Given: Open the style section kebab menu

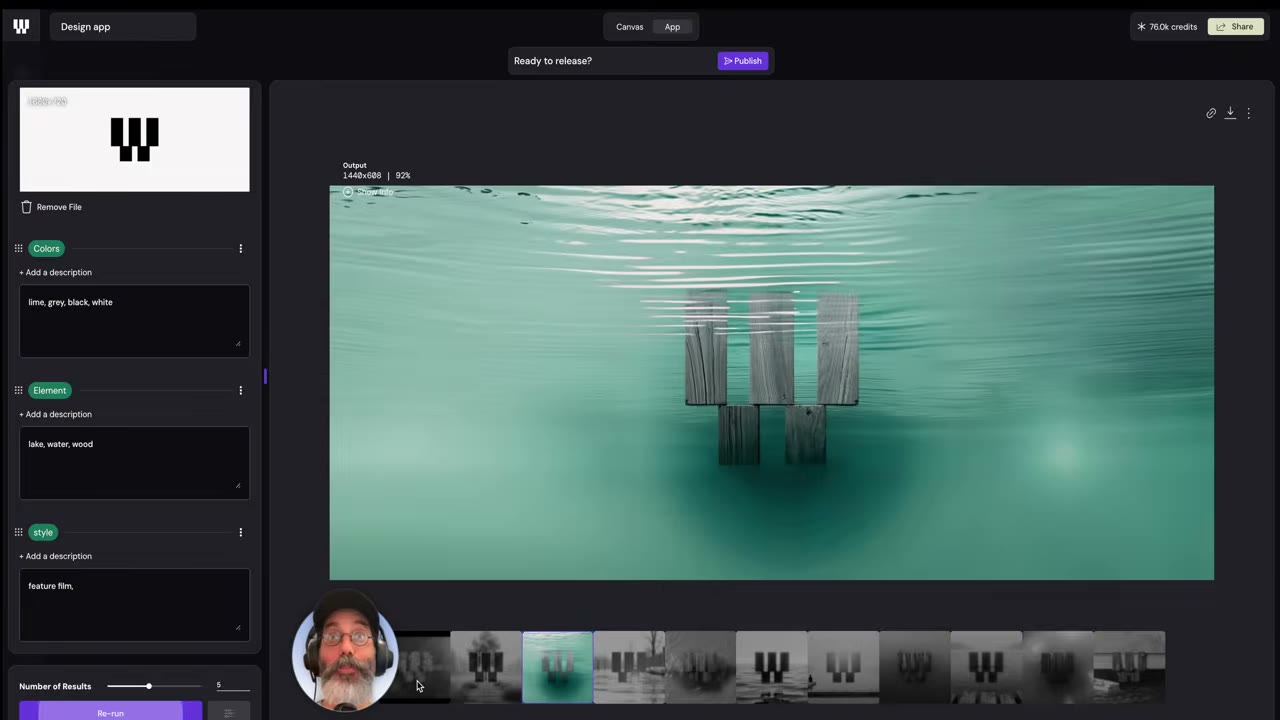Looking at the screenshot, I should point(240,532).
